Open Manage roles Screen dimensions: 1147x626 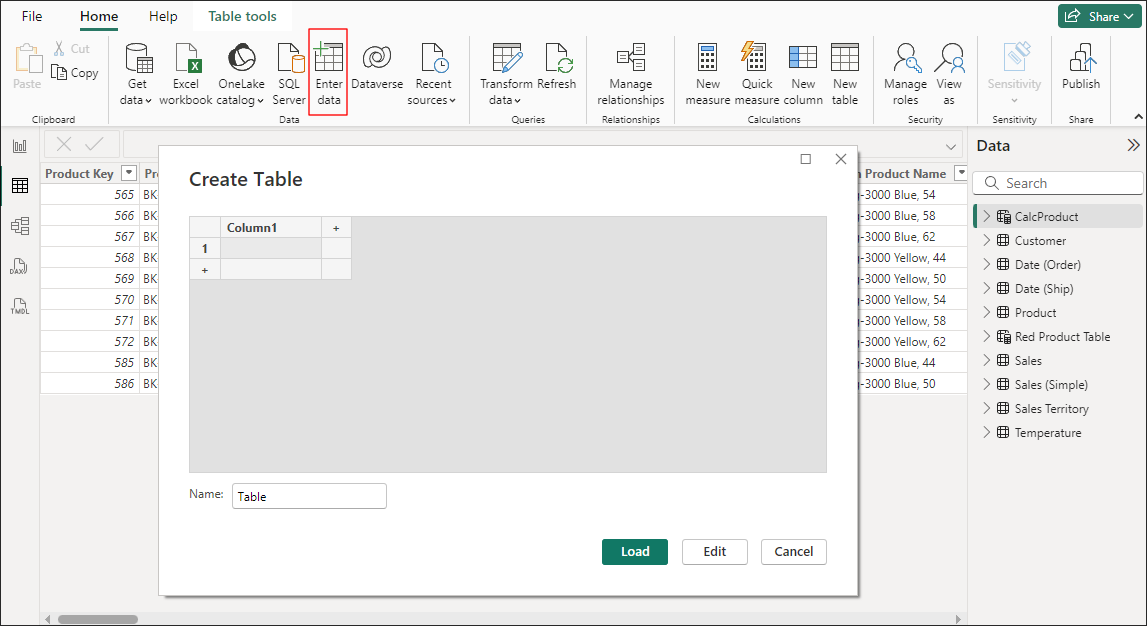point(905,73)
